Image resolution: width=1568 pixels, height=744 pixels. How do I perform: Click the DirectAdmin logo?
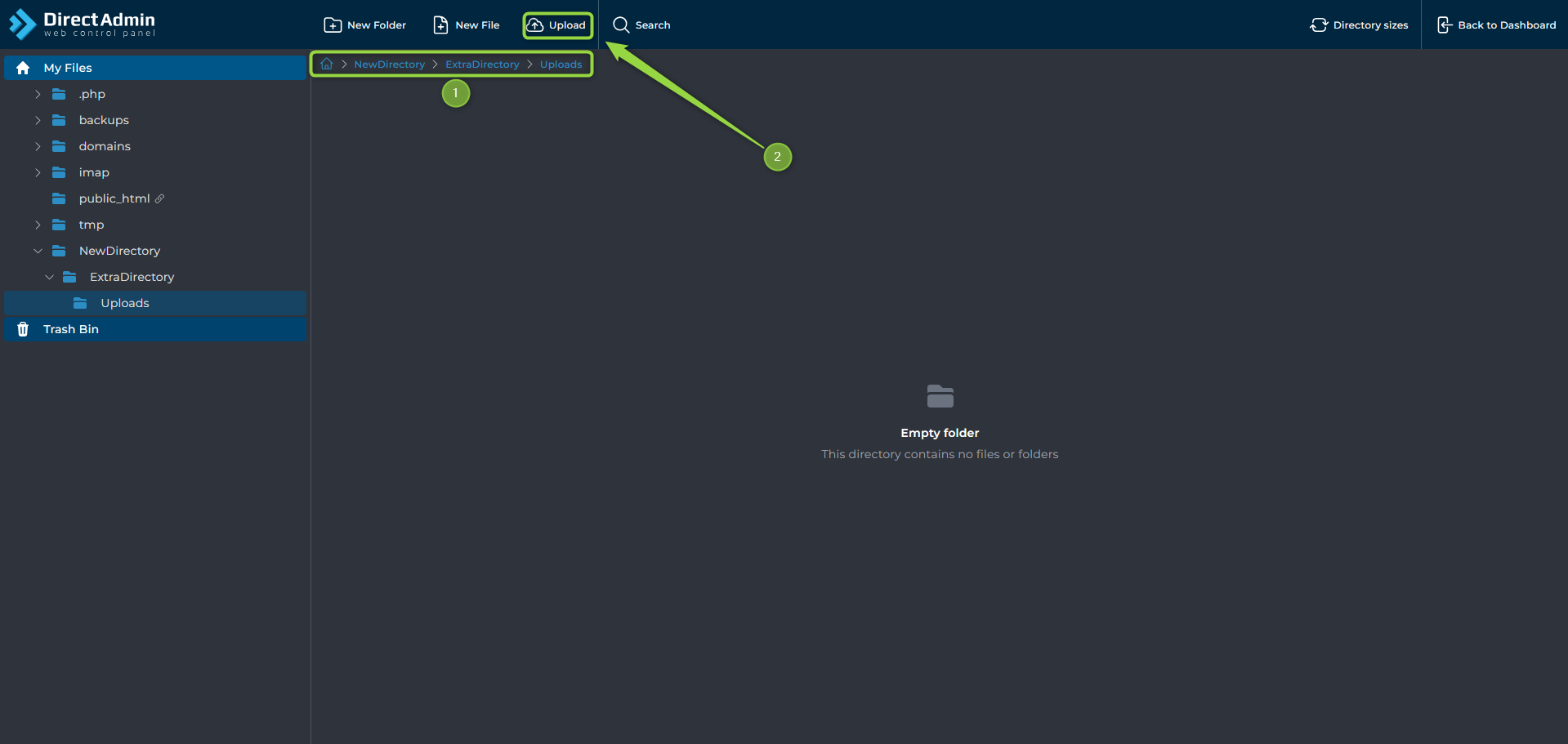click(x=82, y=24)
